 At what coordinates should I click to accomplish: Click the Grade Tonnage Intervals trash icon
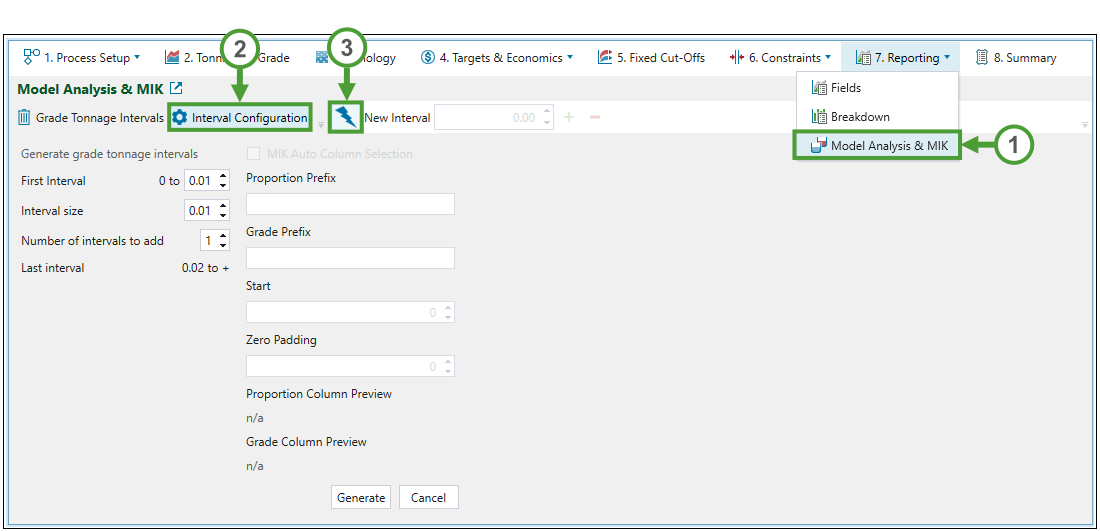[x=24, y=118]
